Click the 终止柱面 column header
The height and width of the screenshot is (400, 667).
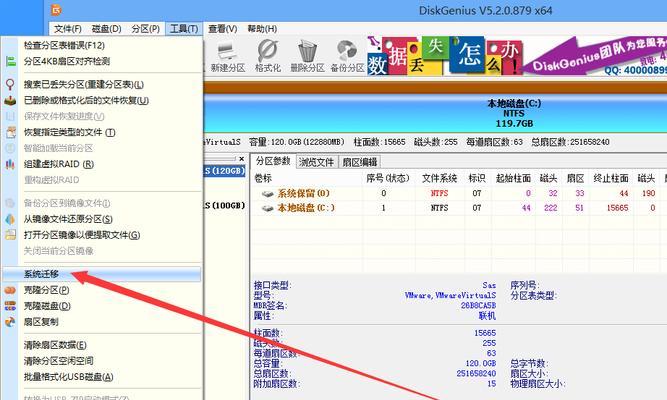click(611, 178)
